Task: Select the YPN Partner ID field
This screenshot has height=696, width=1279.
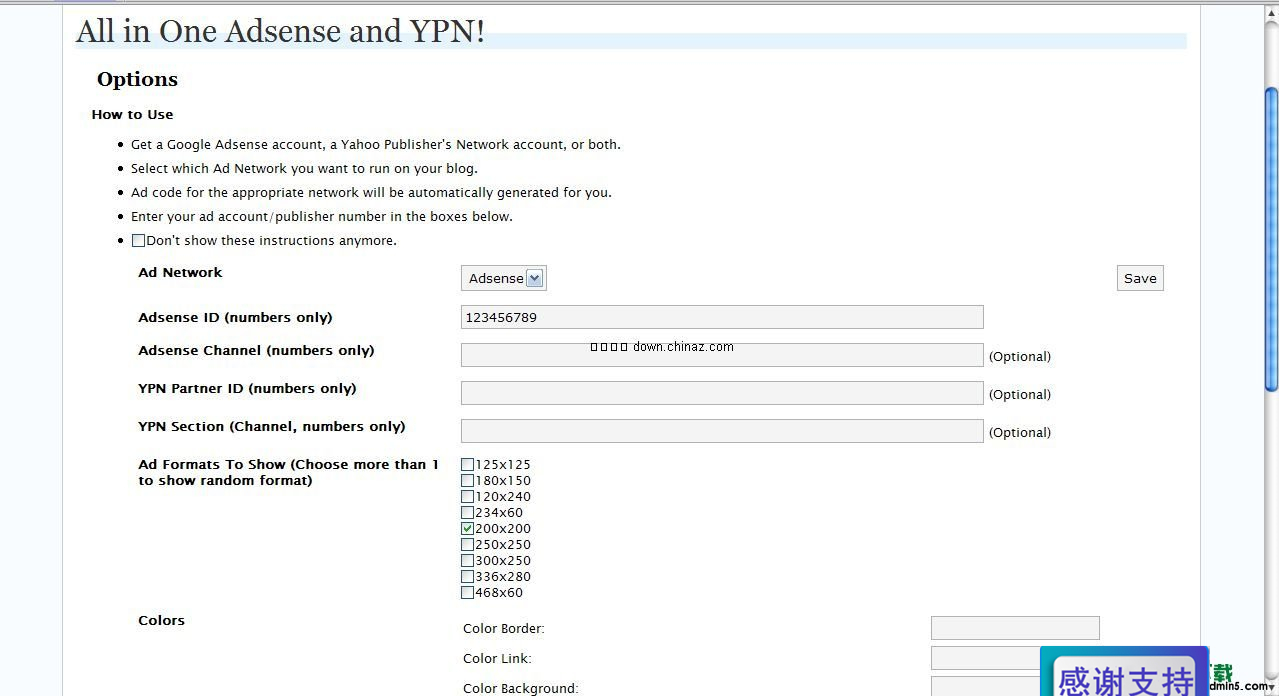Action: coord(722,393)
